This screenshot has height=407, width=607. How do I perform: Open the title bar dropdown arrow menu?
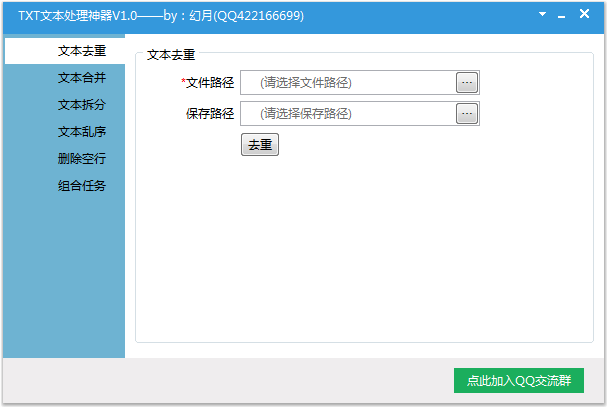542,14
